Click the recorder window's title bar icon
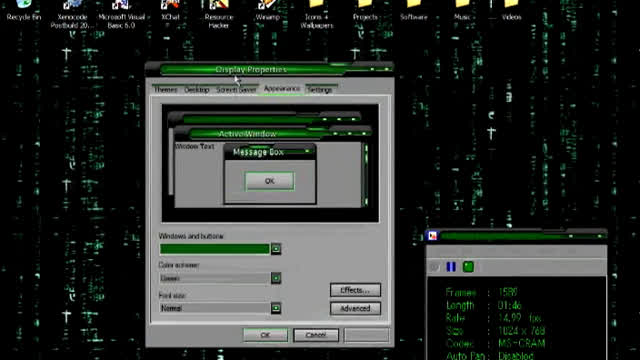The image size is (640, 360). pos(432,236)
